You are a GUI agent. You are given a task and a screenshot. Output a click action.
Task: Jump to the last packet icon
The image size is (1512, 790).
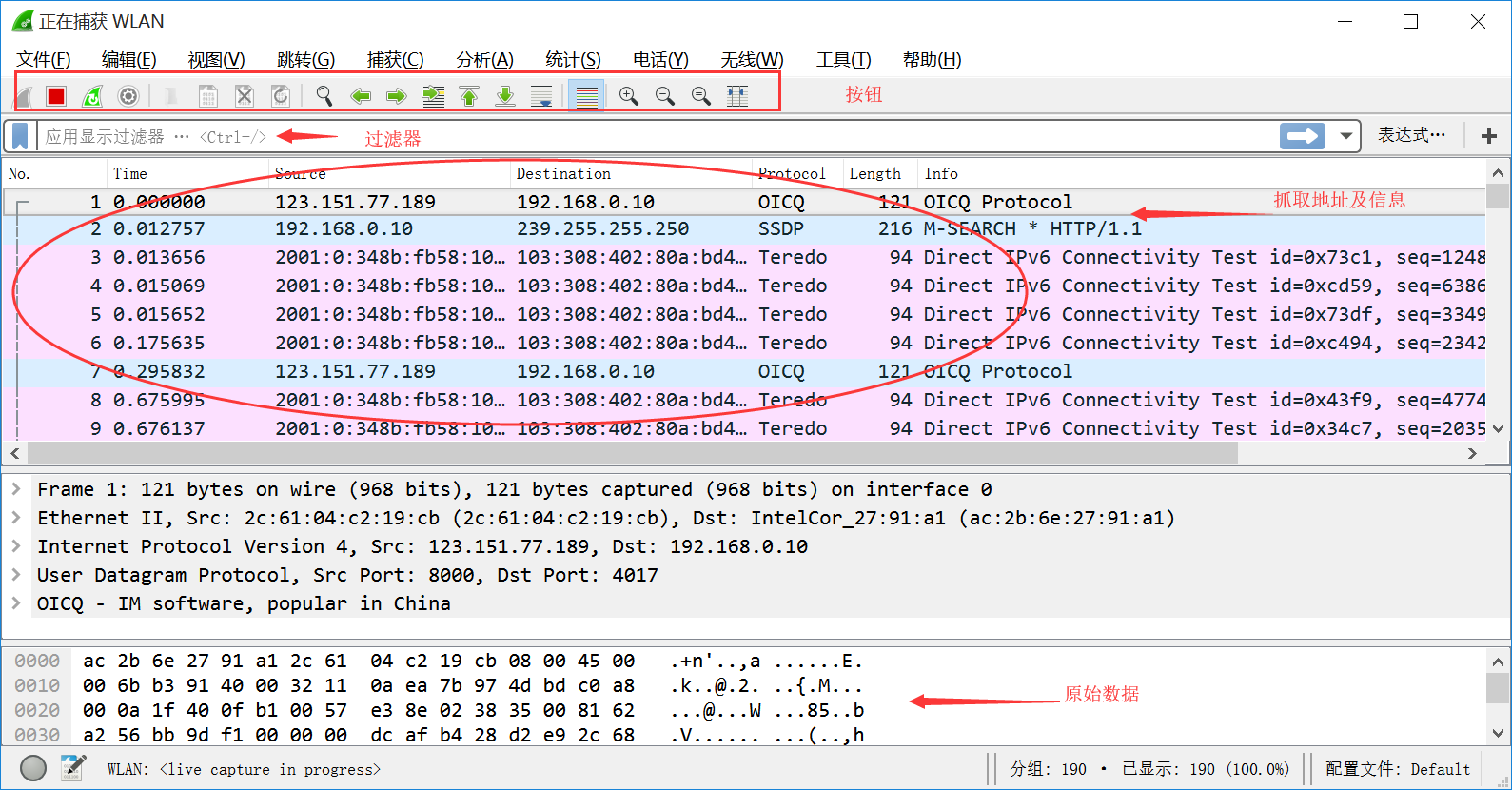(x=505, y=96)
